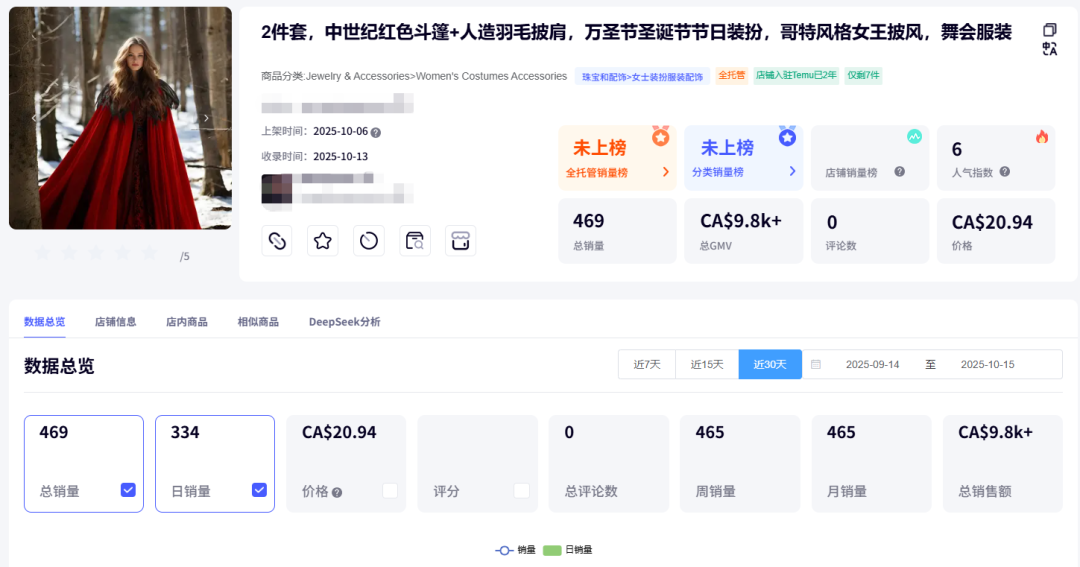Show next product image with right arrow
This screenshot has width=1080, height=567.
pos(207,118)
